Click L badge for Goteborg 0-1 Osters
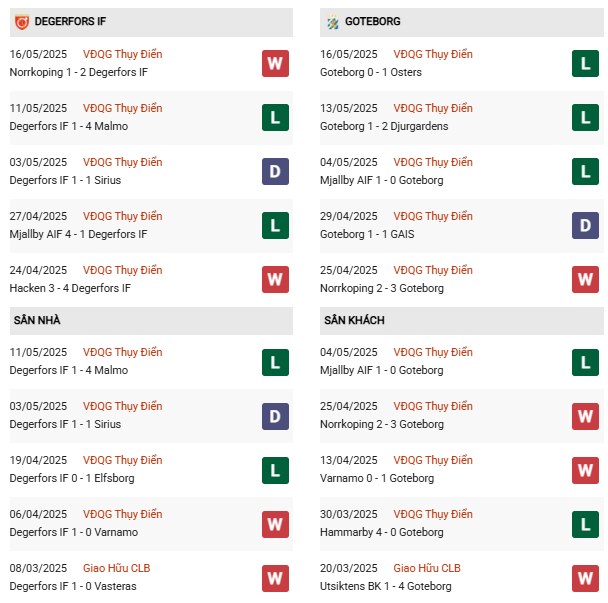Viewport: 608px width, 603px height. tap(585, 64)
